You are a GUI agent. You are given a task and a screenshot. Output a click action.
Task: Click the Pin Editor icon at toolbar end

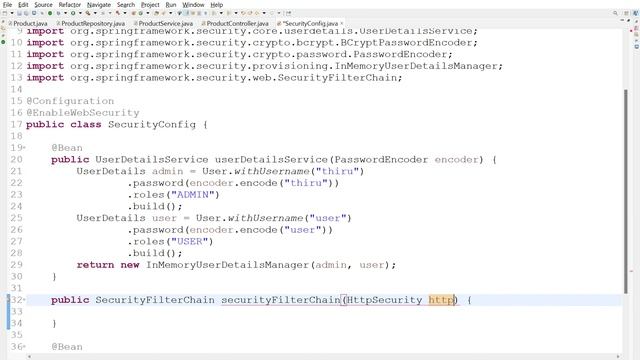pyautogui.click(x=288, y=13)
